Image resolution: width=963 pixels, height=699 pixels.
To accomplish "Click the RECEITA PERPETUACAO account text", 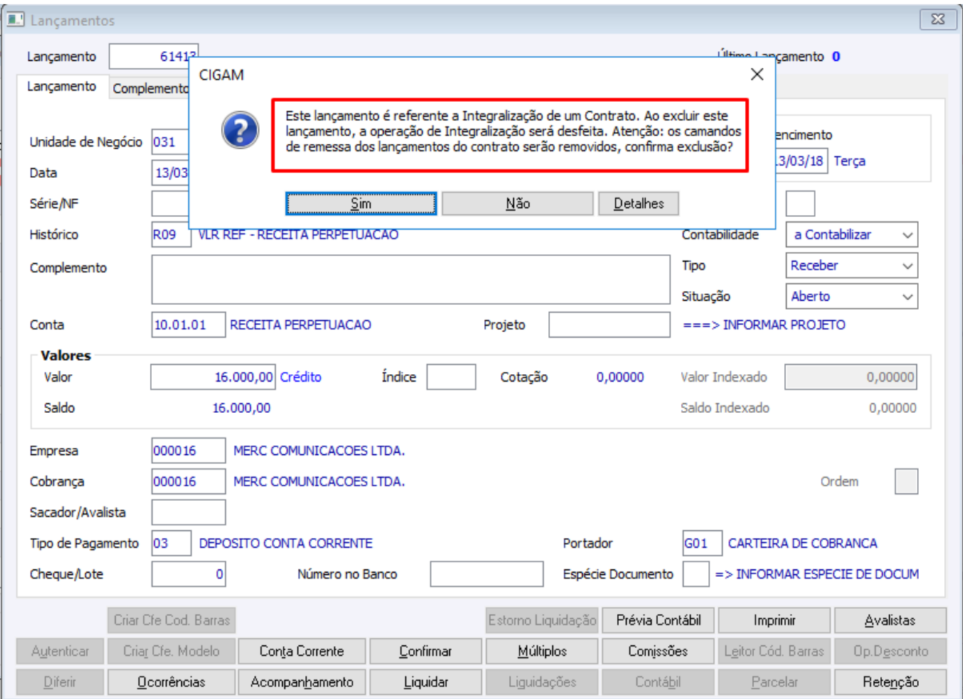I will pyautogui.click(x=300, y=325).
